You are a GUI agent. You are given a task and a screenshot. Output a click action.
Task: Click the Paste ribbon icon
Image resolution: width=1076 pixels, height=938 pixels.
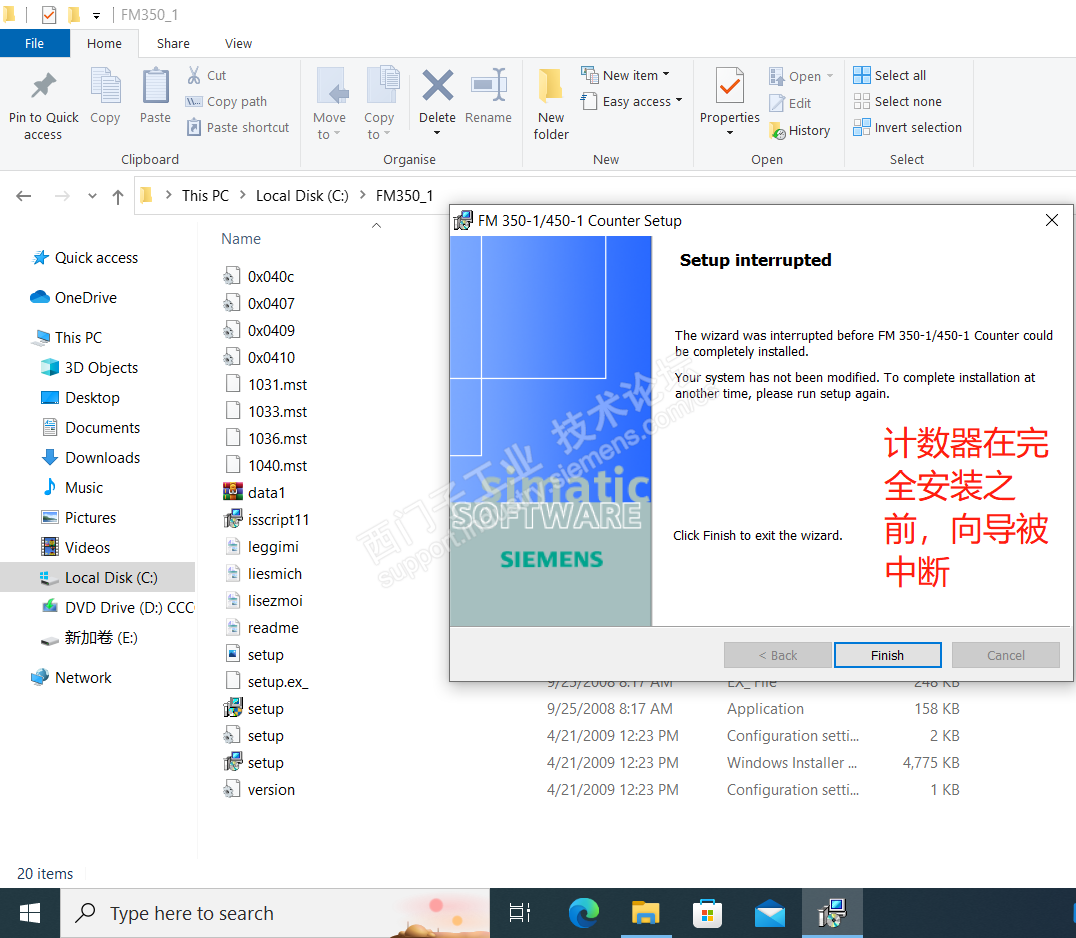pyautogui.click(x=155, y=86)
